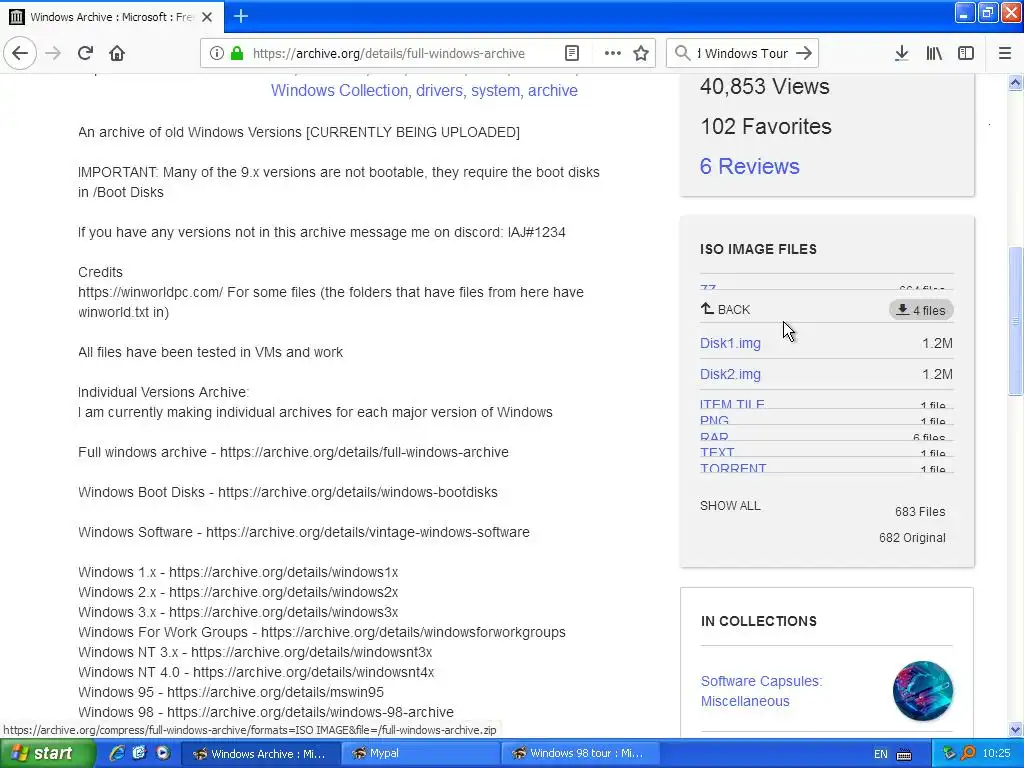Download all 4 files button
1024x768 pixels.
click(x=921, y=310)
